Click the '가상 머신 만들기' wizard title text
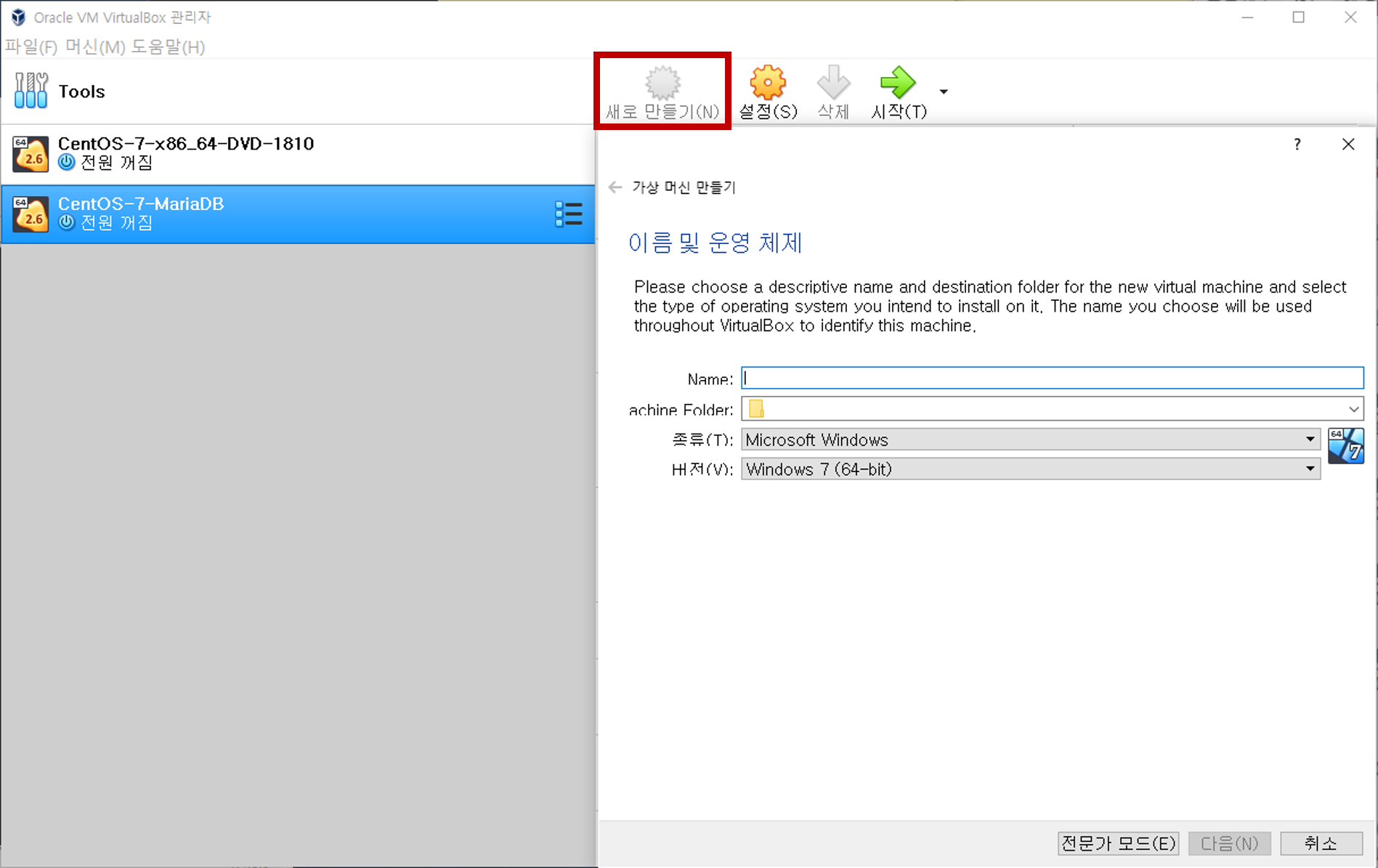Screen dimensions: 1378x868 click(x=684, y=187)
